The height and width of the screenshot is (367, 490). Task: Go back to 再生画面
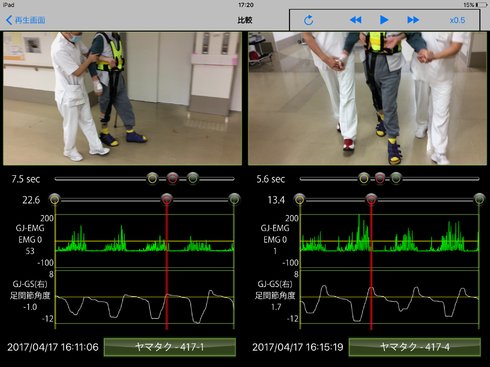(26, 20)
